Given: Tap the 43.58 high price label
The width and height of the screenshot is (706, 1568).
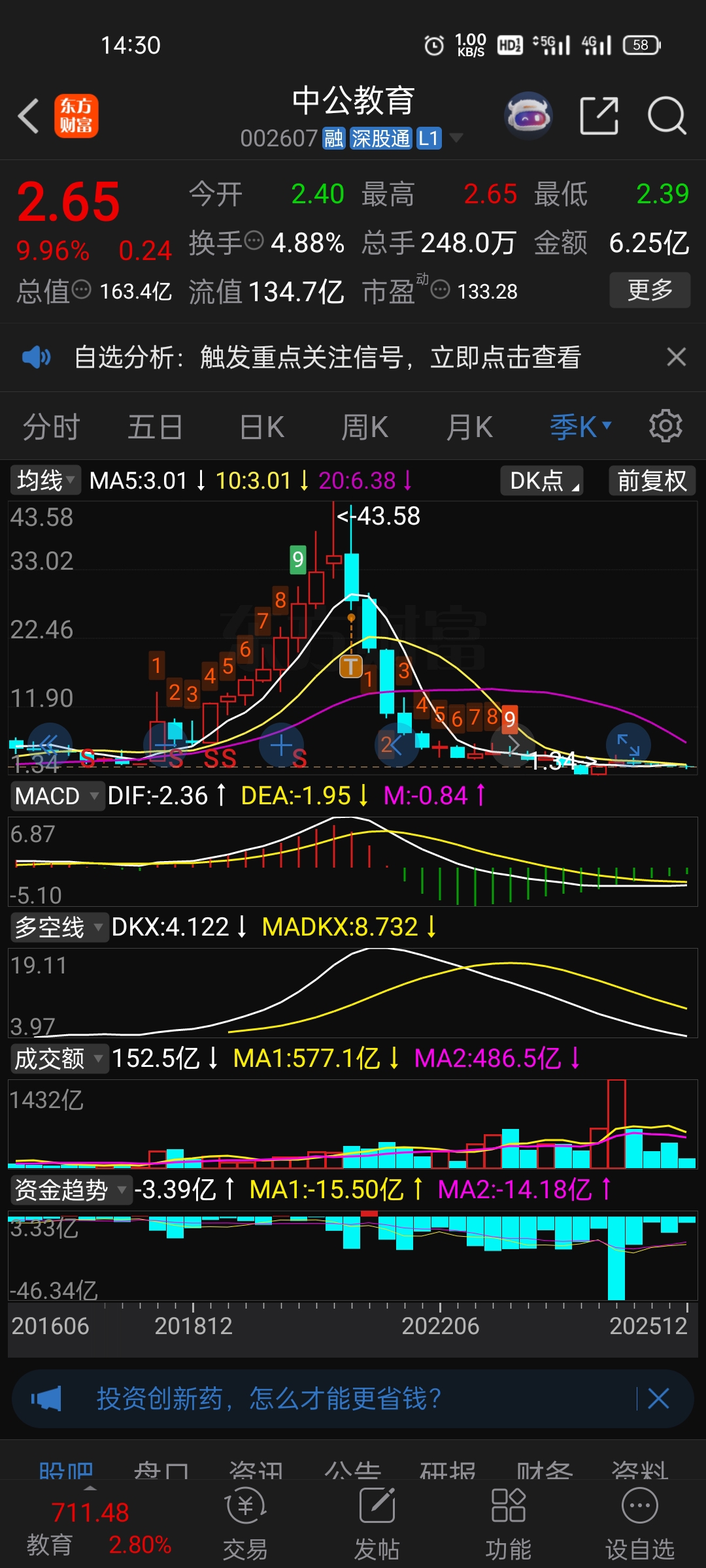Looking at the screenshot, I should click(x=378, y=516).
